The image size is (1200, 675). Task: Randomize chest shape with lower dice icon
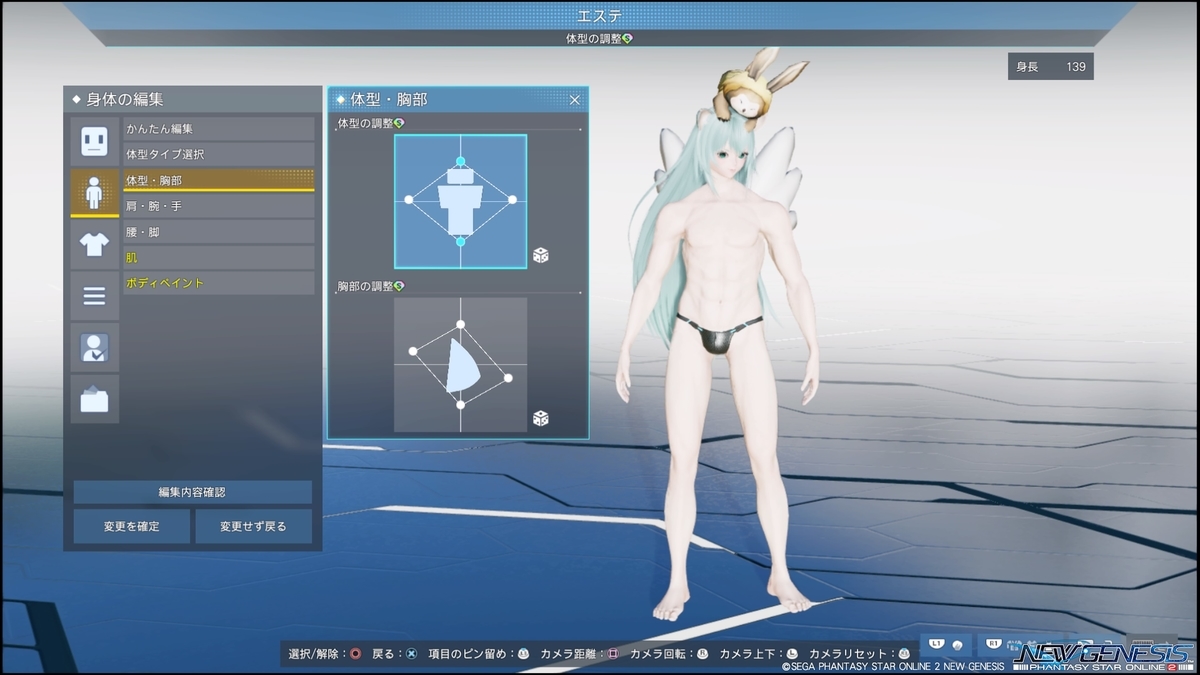(x=540, y=418)
